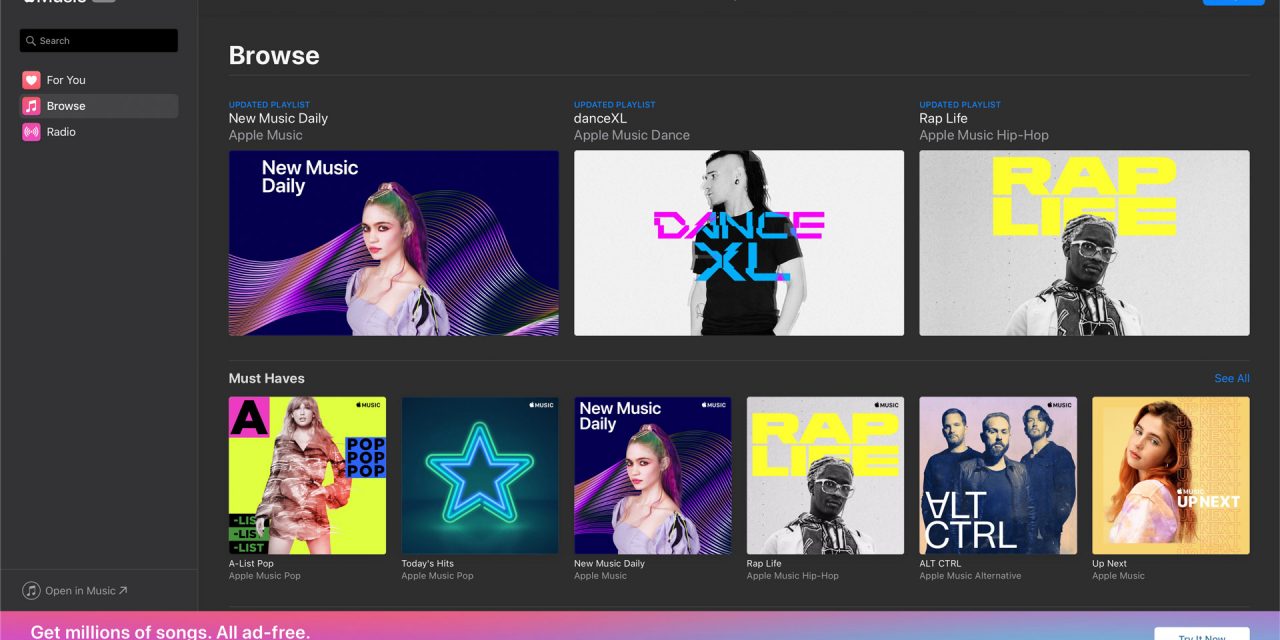Open New Music Daily cover in Must Haves
Viewport: 1280px width, 640px height.
click(x=653, y=476)
